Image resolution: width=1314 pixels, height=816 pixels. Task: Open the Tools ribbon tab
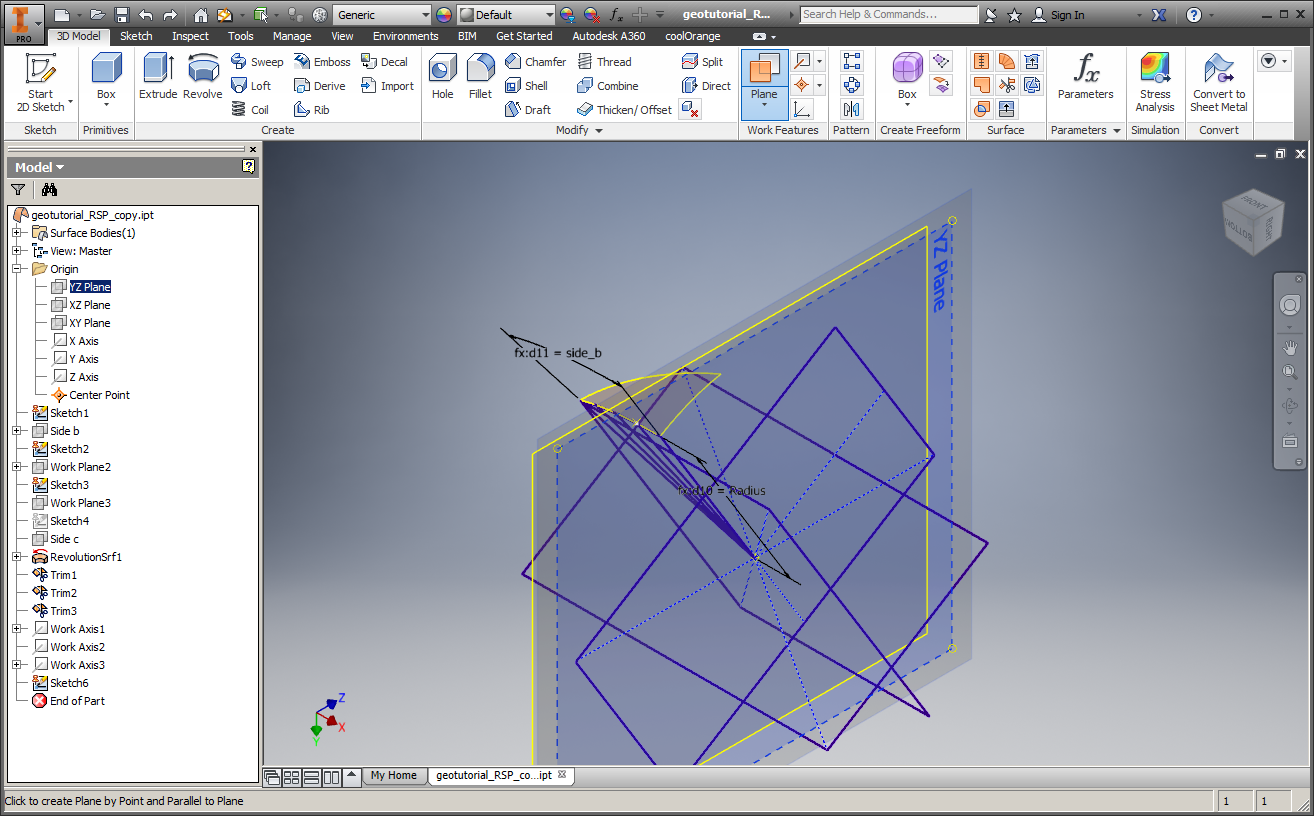click(x=241, y=36)
